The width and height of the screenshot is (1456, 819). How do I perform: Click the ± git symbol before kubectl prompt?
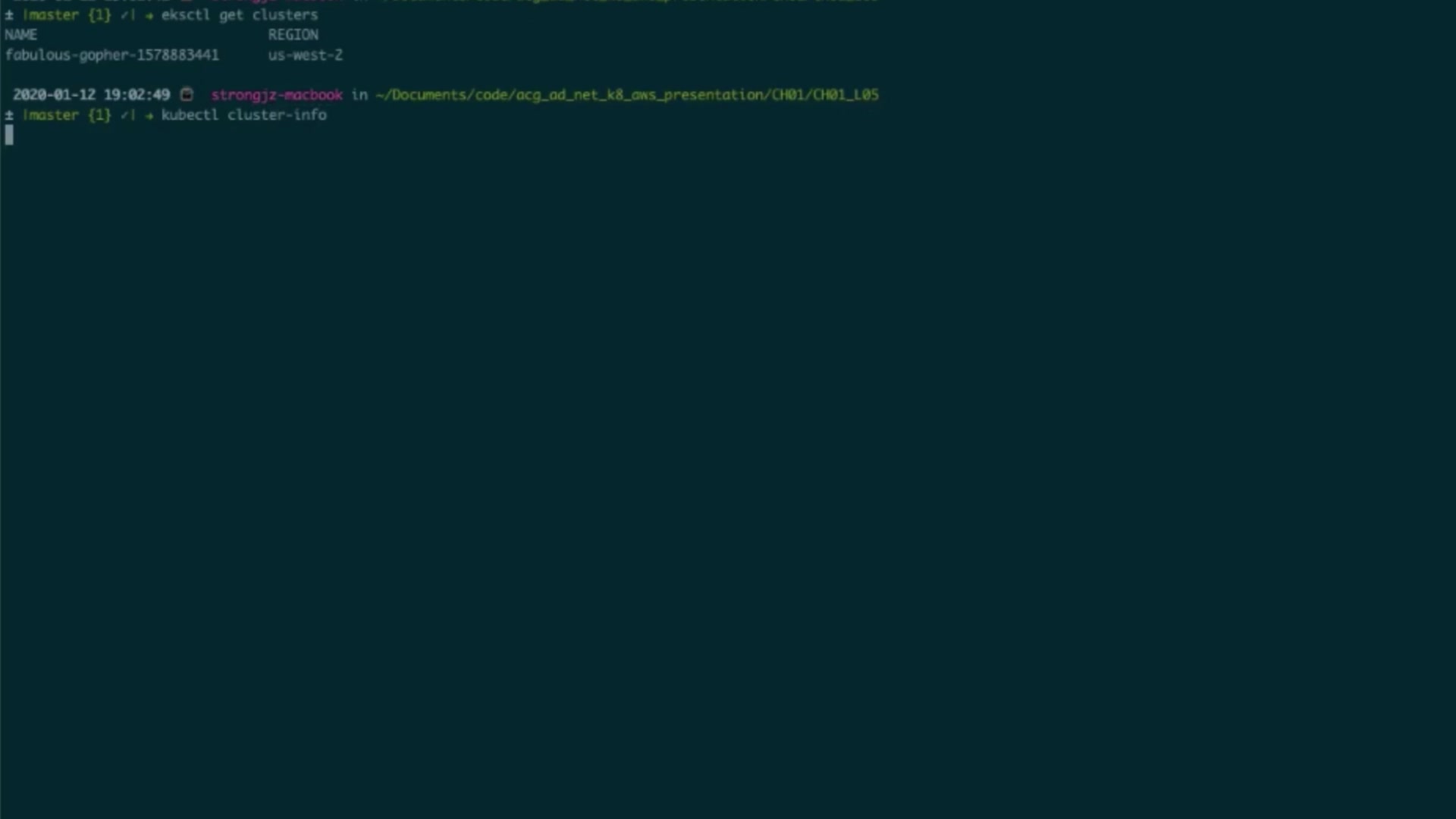(x=9, y=115)
